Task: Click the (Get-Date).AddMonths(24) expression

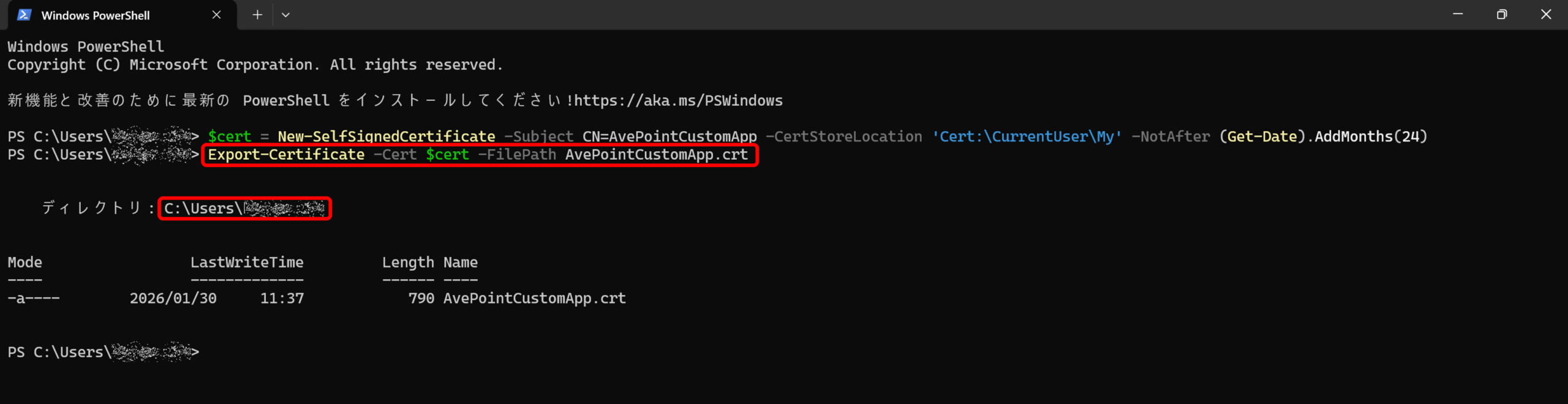Action: 1323,137
